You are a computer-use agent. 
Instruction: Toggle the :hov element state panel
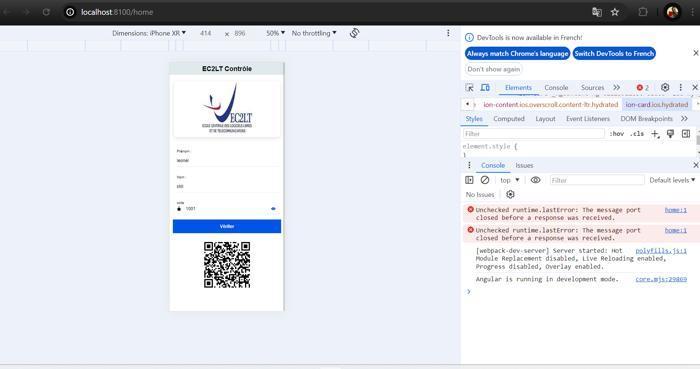(617, 134)
